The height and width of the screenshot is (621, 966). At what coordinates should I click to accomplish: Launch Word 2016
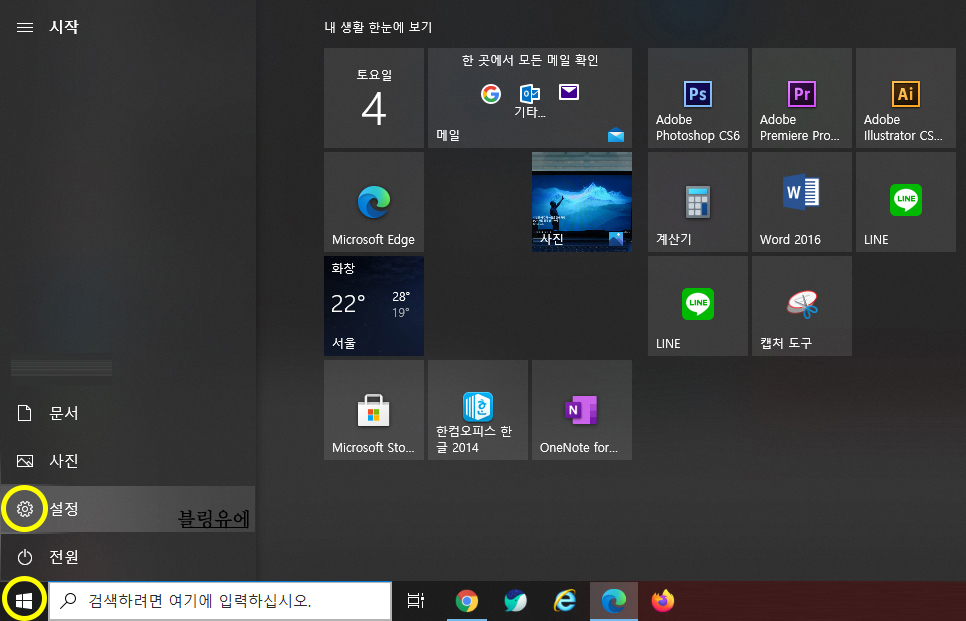pos(801,202)
